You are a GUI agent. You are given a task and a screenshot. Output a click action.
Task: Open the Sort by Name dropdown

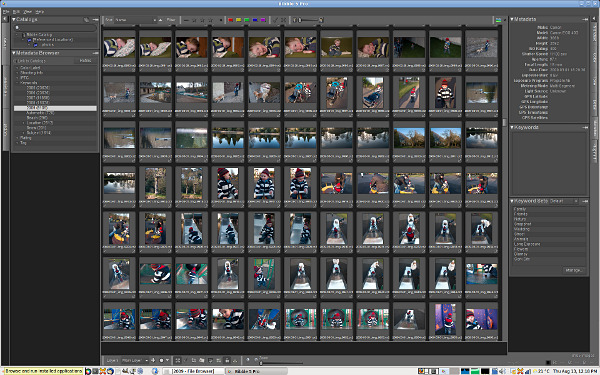click(x=136, y=20)
